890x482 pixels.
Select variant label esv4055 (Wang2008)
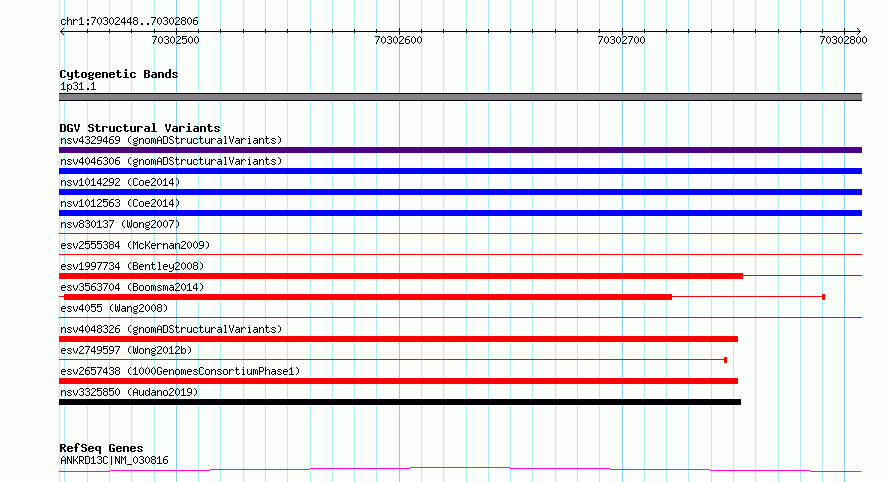pos(114,308)
